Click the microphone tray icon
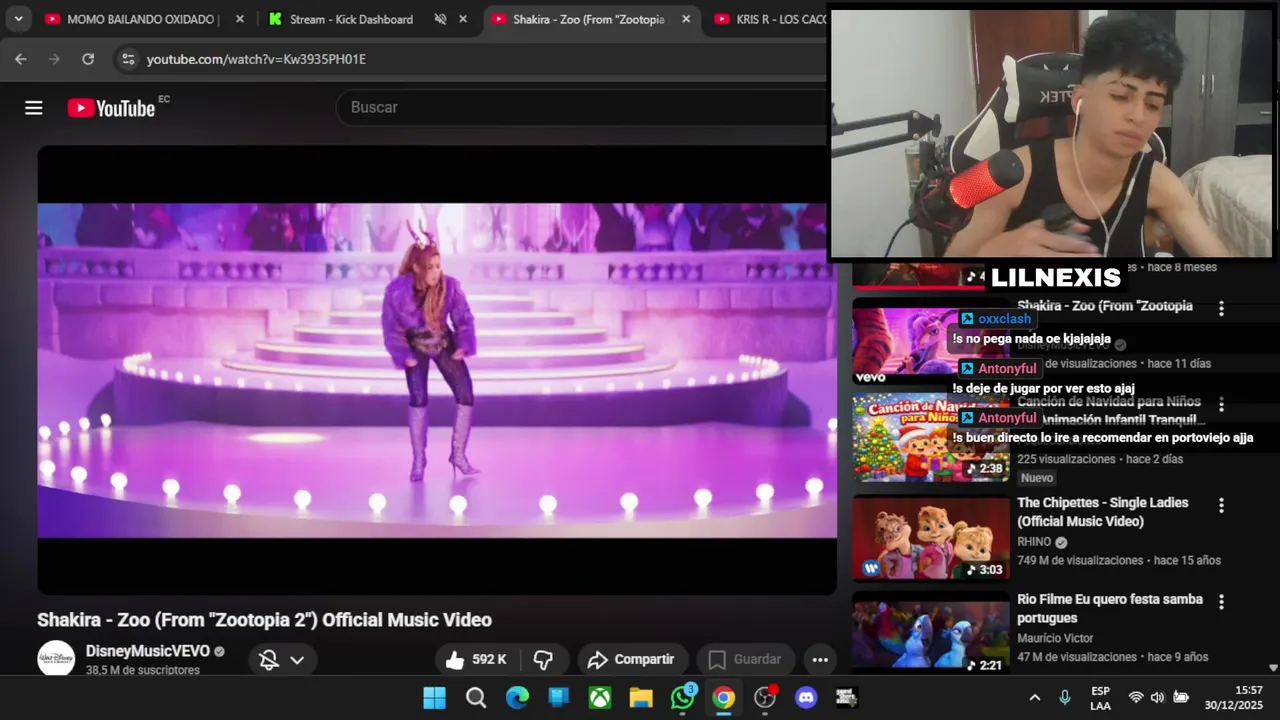 (x=1065, y=698)
